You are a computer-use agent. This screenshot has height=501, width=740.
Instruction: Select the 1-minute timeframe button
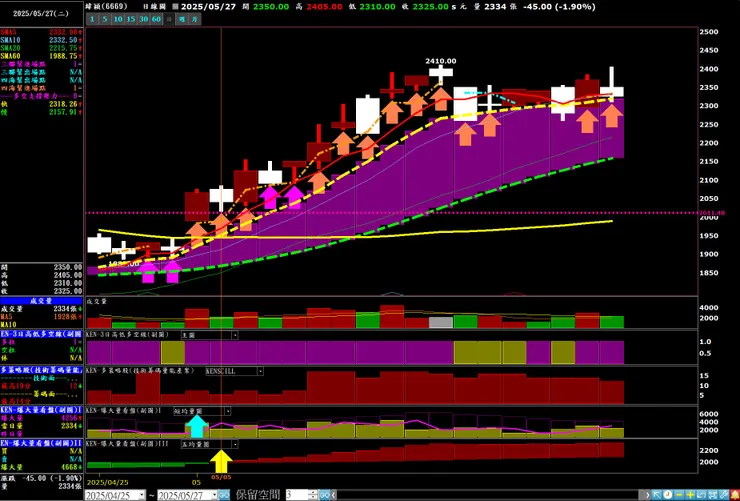tap(92, 19)
